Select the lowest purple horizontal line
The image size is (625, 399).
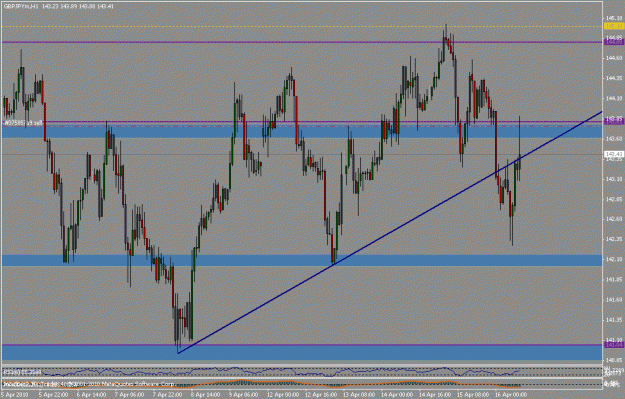tap(302, 345)
